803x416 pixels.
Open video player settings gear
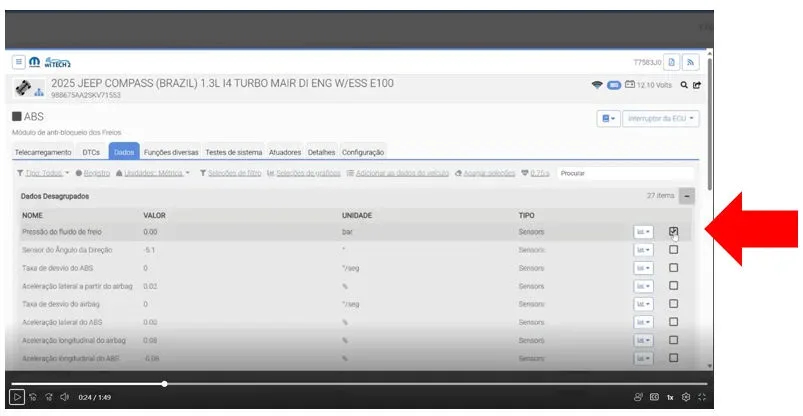pos(686,397)
